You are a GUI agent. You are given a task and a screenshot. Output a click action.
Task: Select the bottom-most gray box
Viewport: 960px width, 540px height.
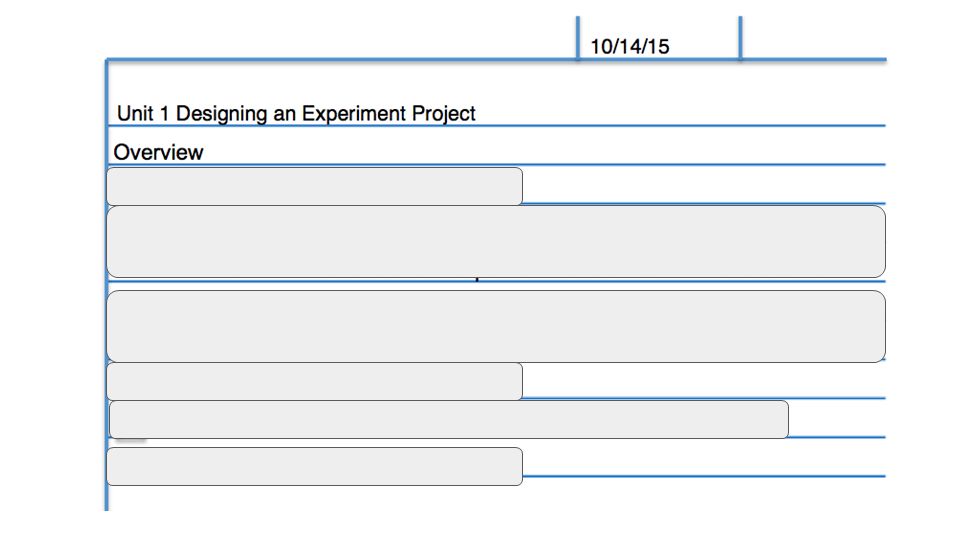(x=315, y=467)
